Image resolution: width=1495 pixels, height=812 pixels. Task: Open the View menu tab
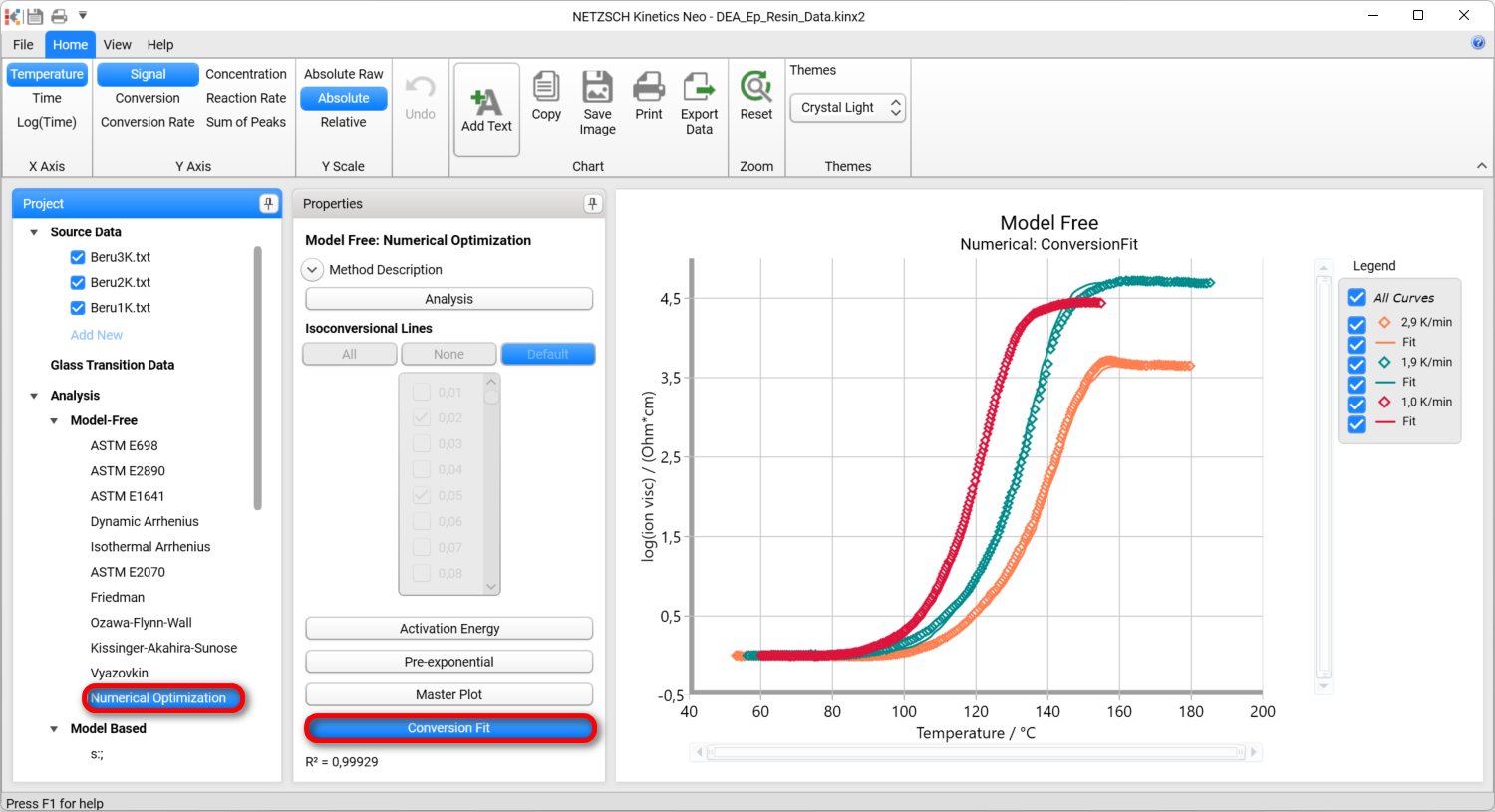click(x=117, y=45)
